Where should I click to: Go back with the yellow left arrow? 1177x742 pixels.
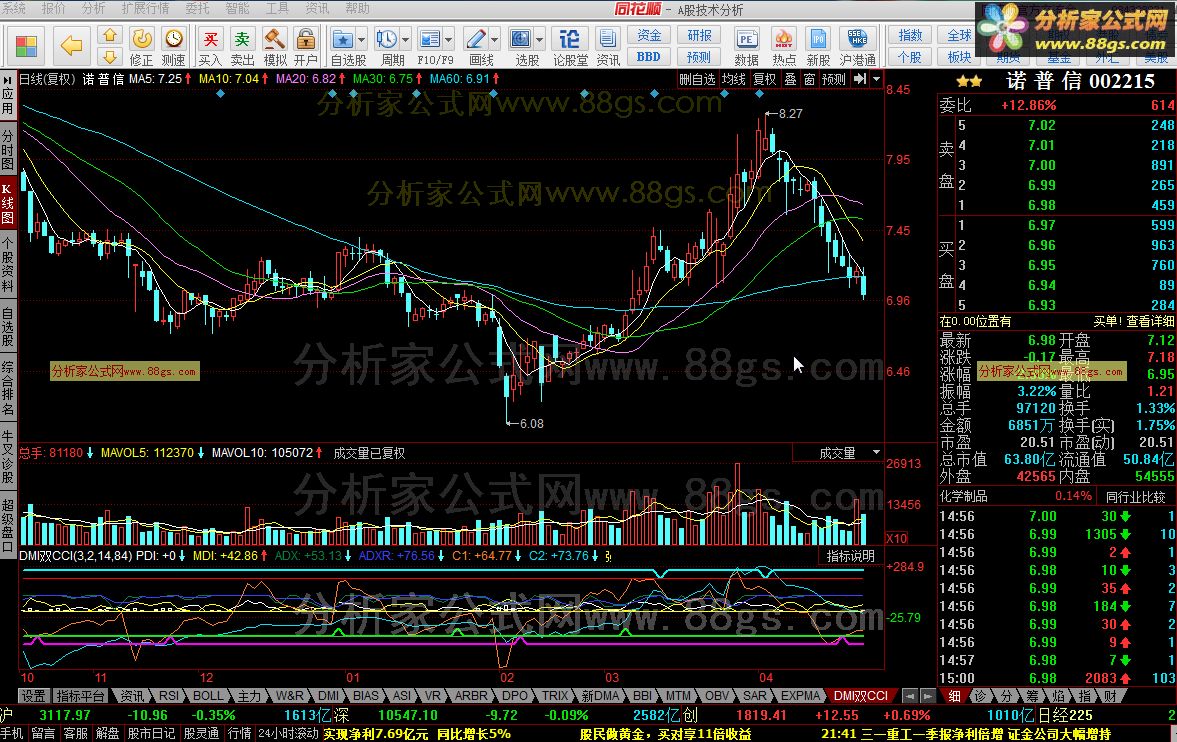71,46
